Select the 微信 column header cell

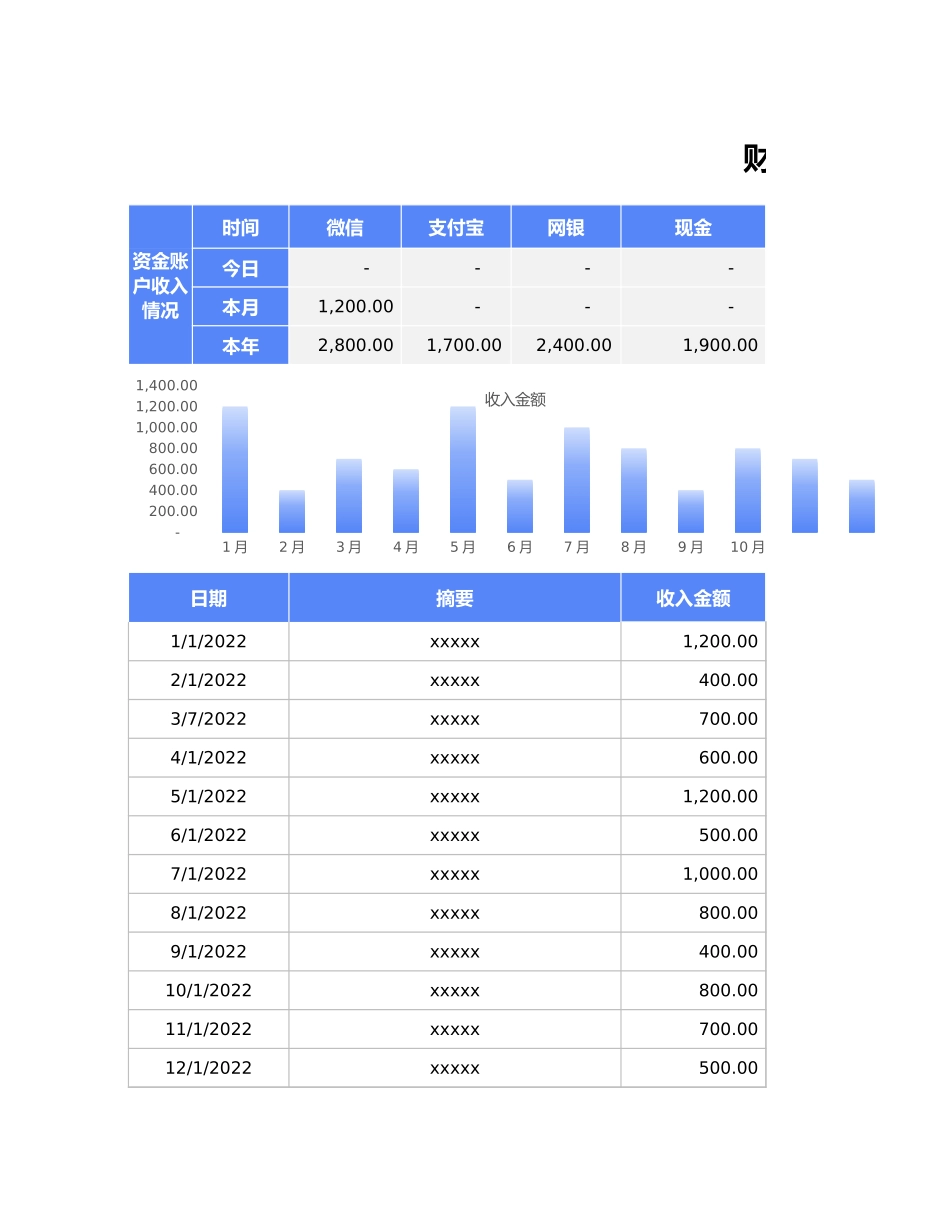click(345, 226)
